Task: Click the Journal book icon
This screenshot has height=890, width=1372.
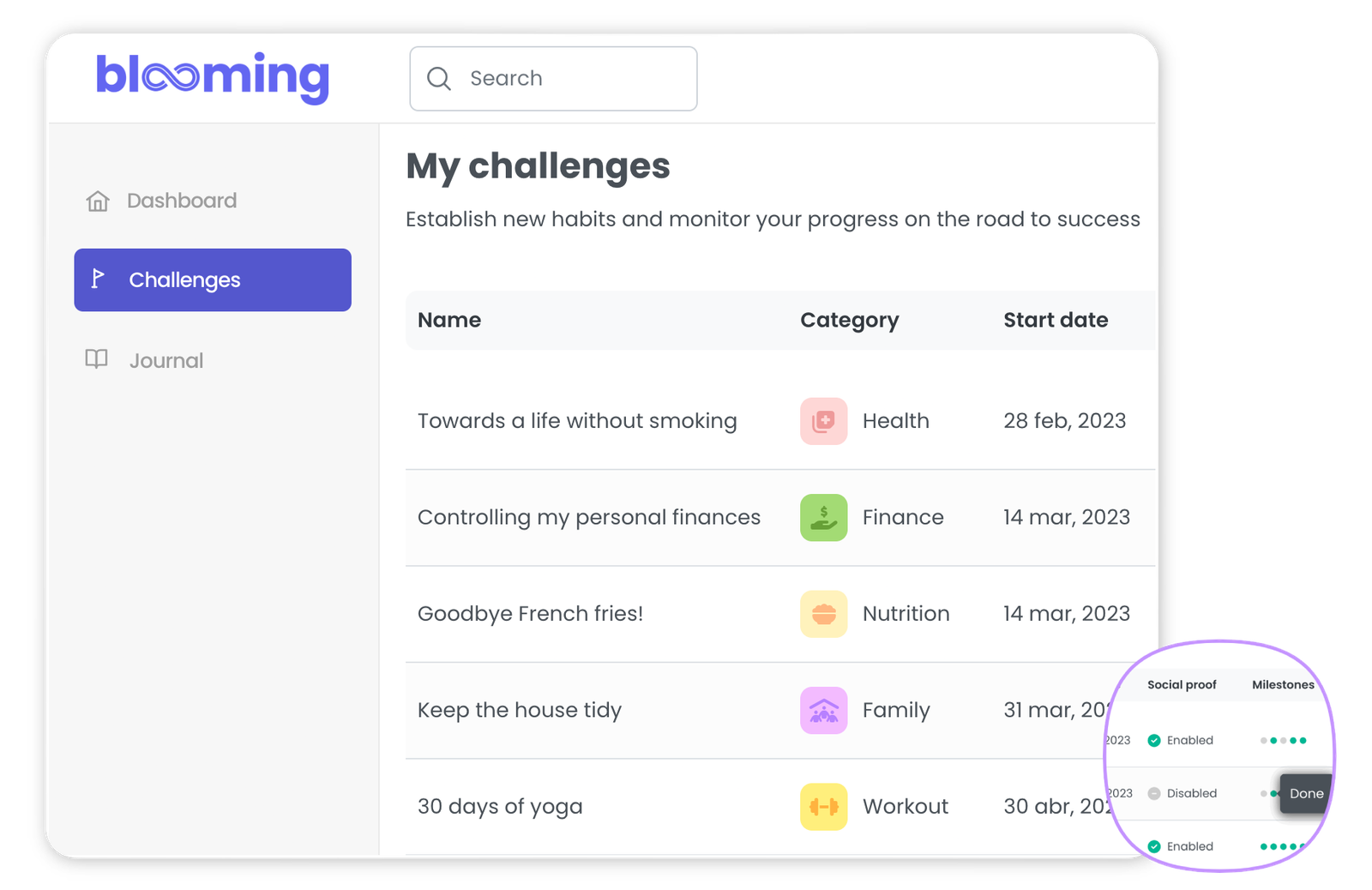Action: tap(97, 359)
